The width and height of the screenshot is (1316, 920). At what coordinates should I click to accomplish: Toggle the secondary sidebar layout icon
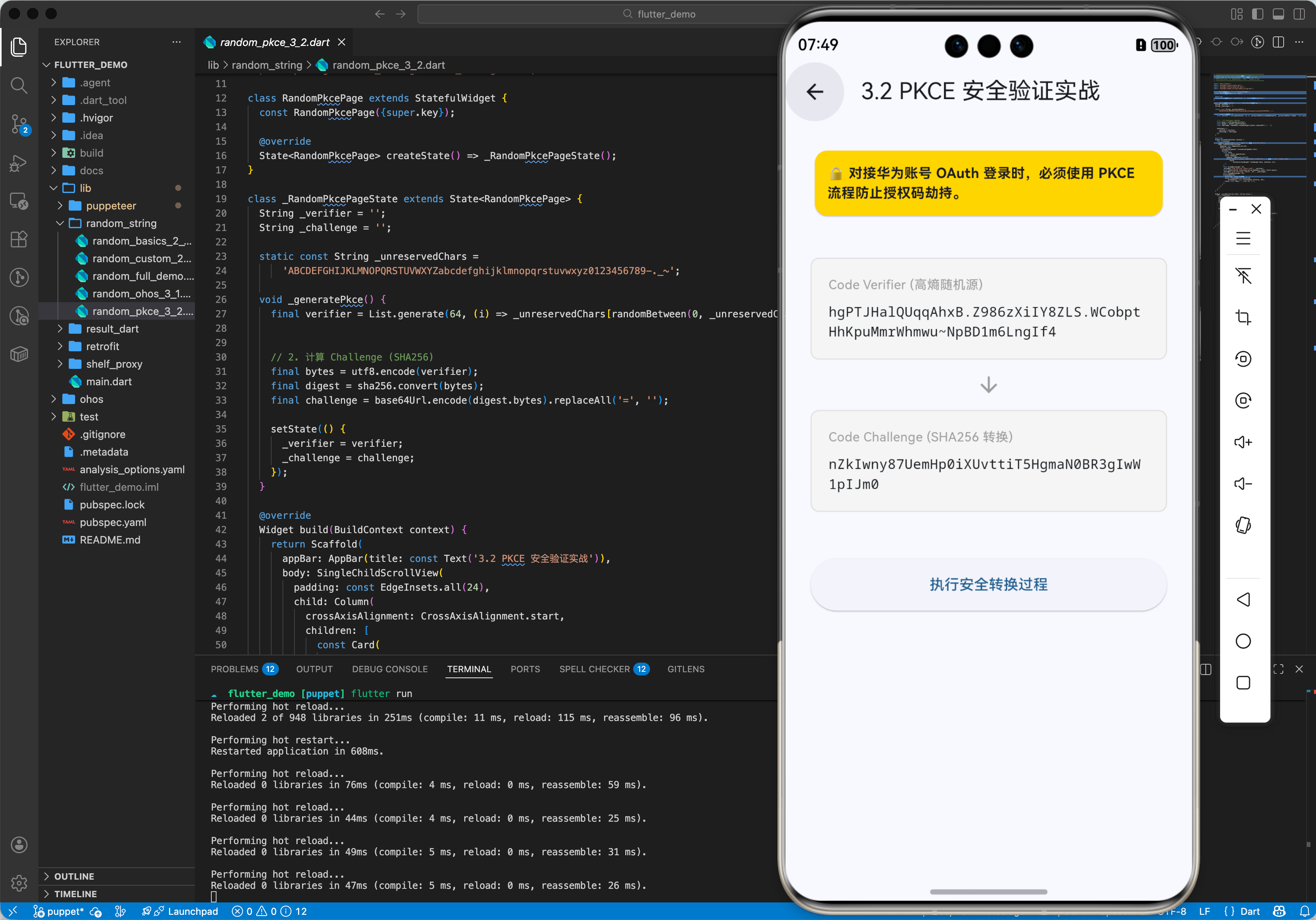1299,14
